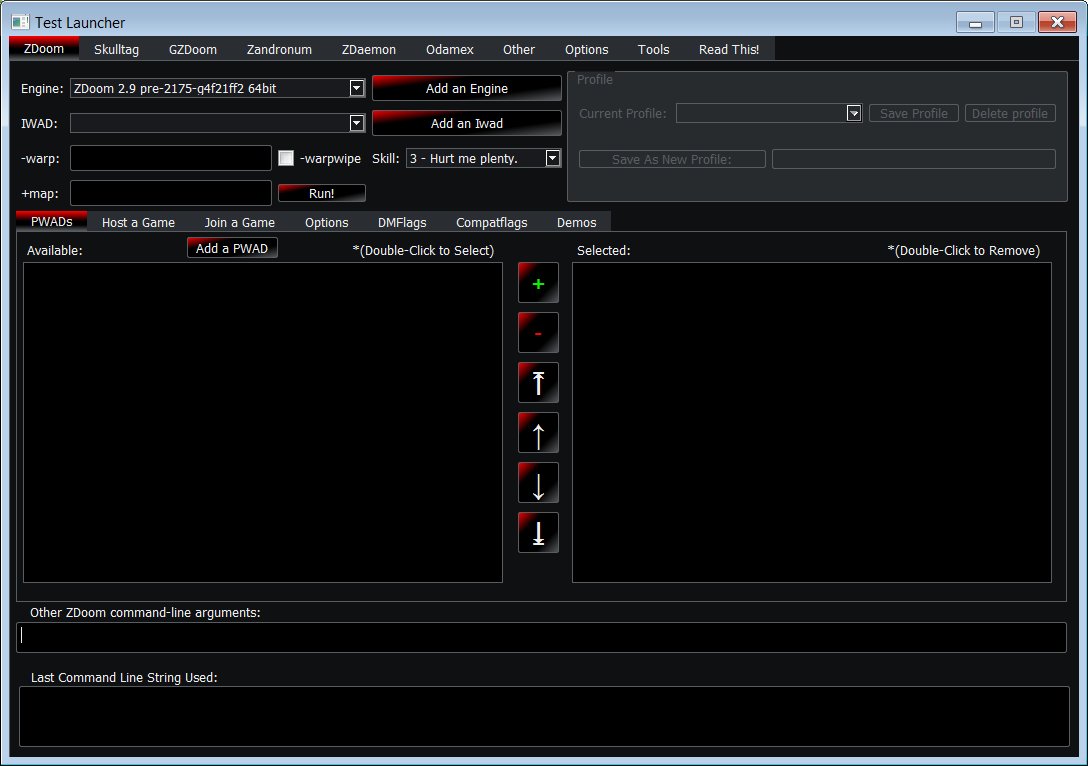Select the DMFlags tab
Image resolution: width=1088 pixels, height=766 pixels.
tap(402, 222)
